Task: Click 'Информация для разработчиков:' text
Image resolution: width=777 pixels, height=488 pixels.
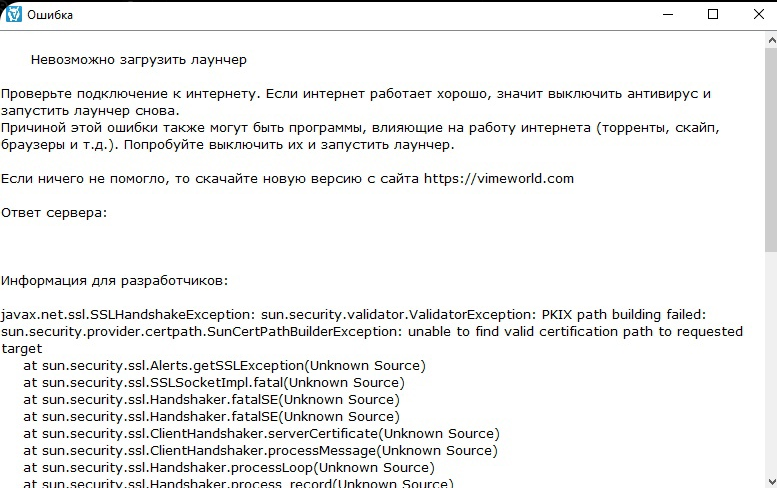Action: (x=114, y=281)
